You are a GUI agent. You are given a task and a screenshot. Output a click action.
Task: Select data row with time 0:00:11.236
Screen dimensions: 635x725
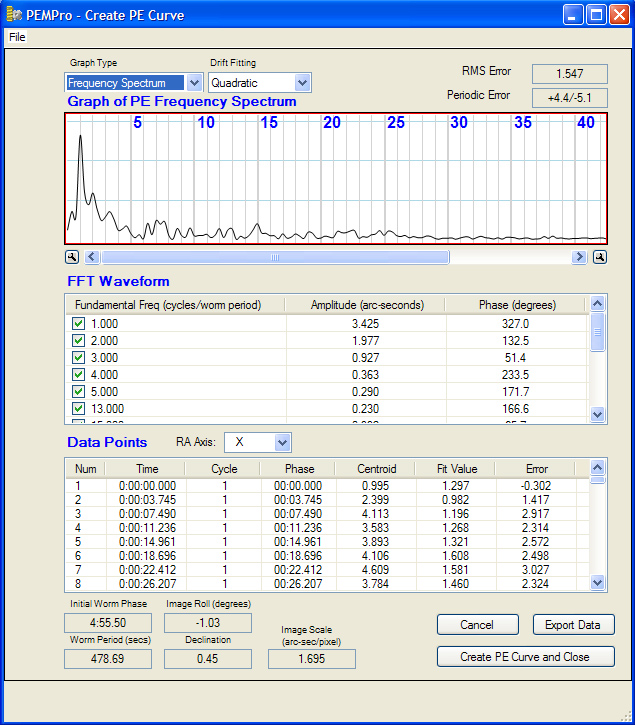coord(327,528)
